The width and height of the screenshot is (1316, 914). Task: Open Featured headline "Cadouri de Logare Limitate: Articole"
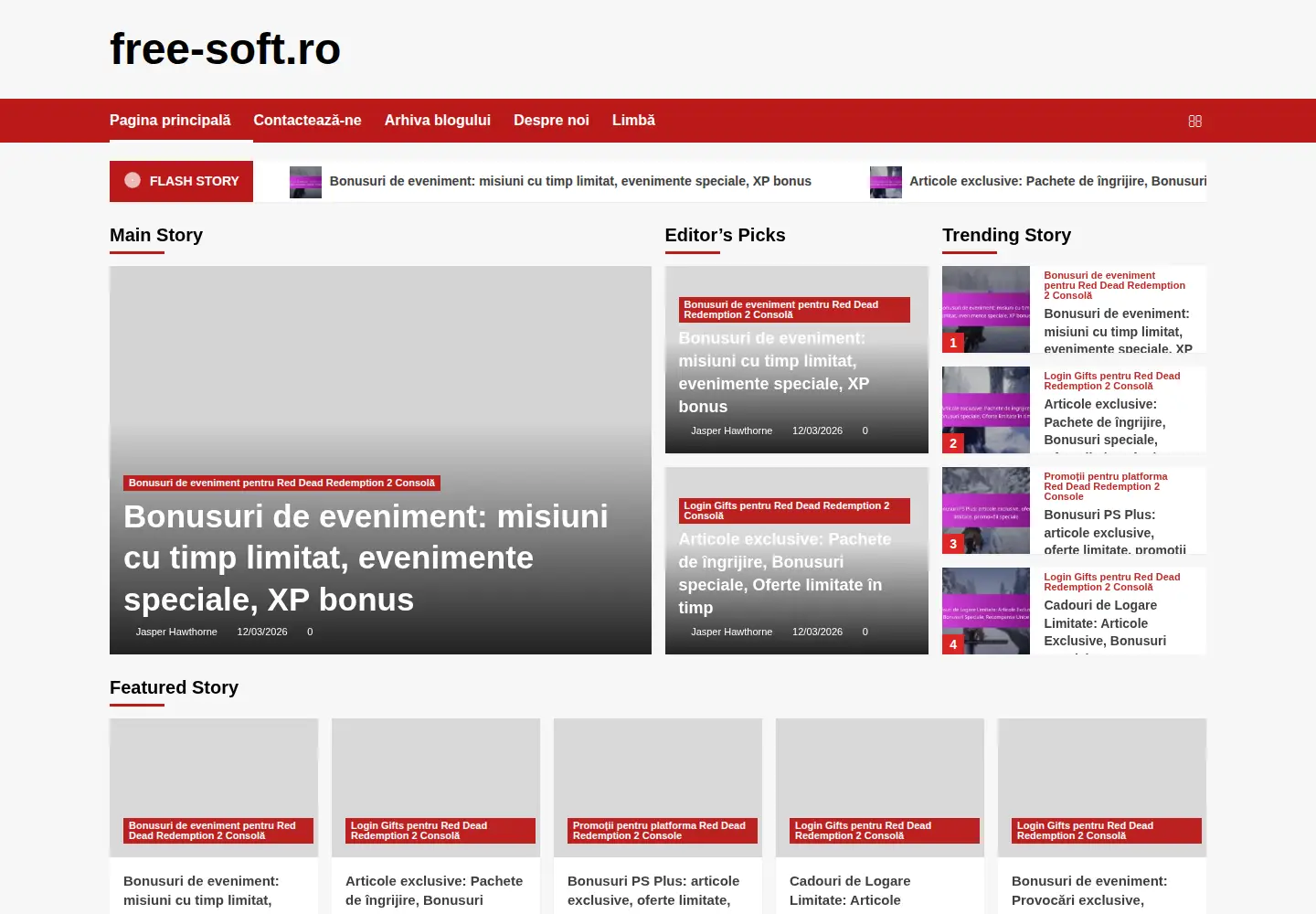click(x=850, y=890)
